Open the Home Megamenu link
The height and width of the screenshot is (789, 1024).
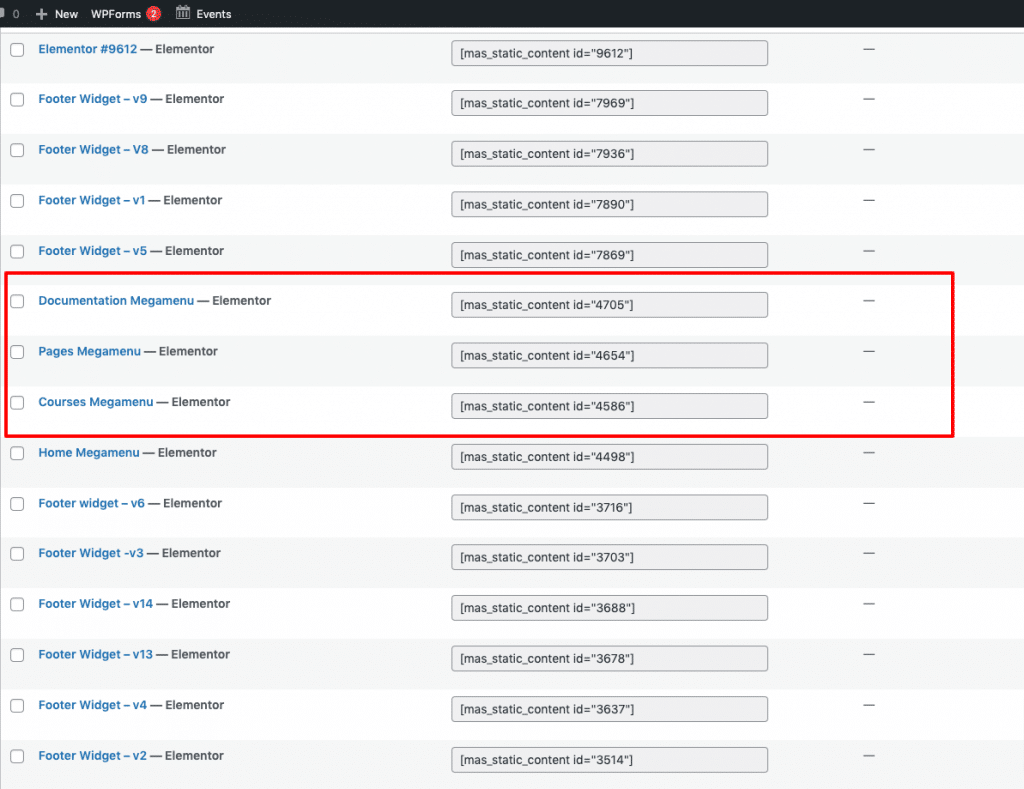[89, 453]
